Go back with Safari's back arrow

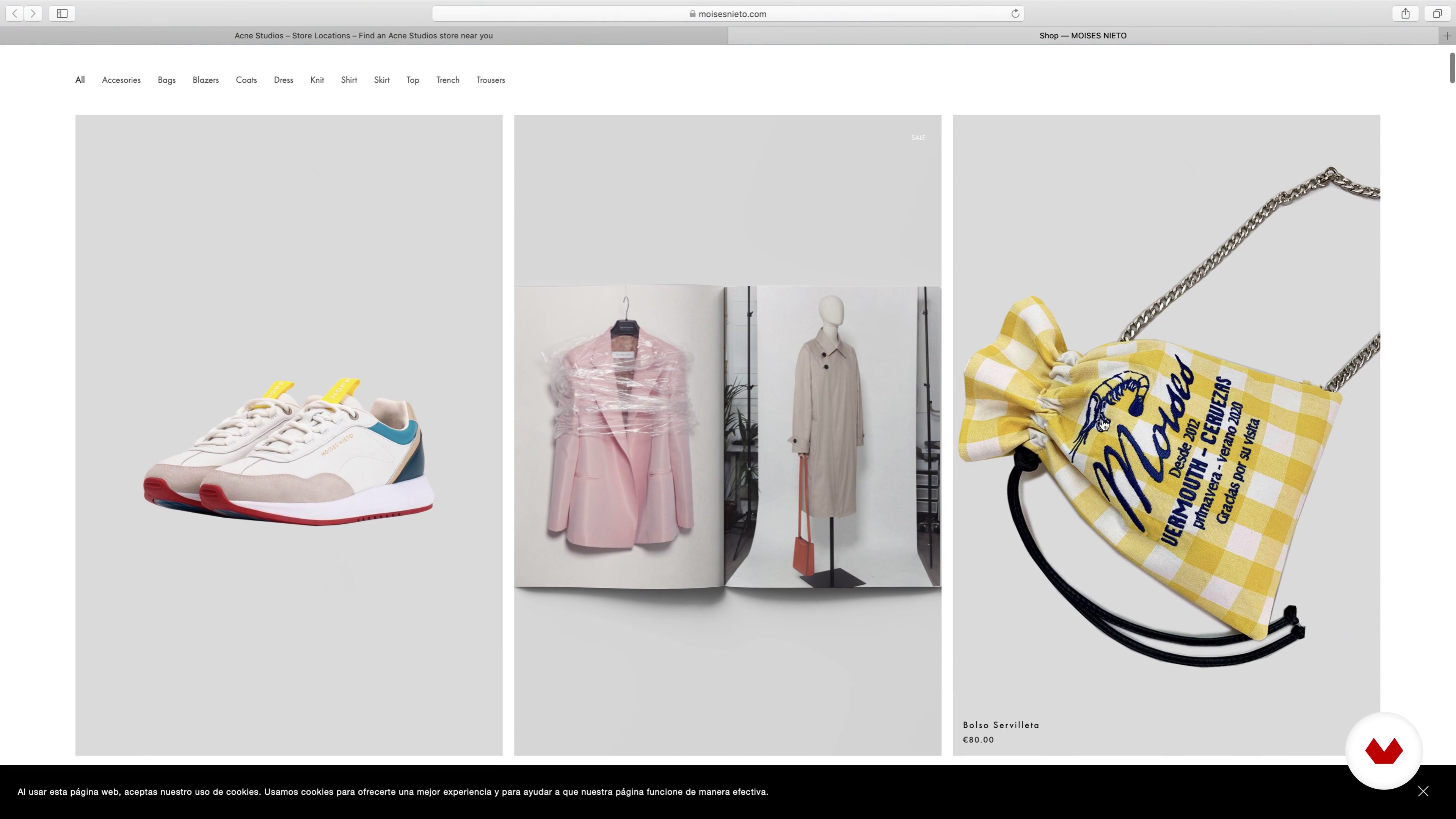tap(15, 14)
